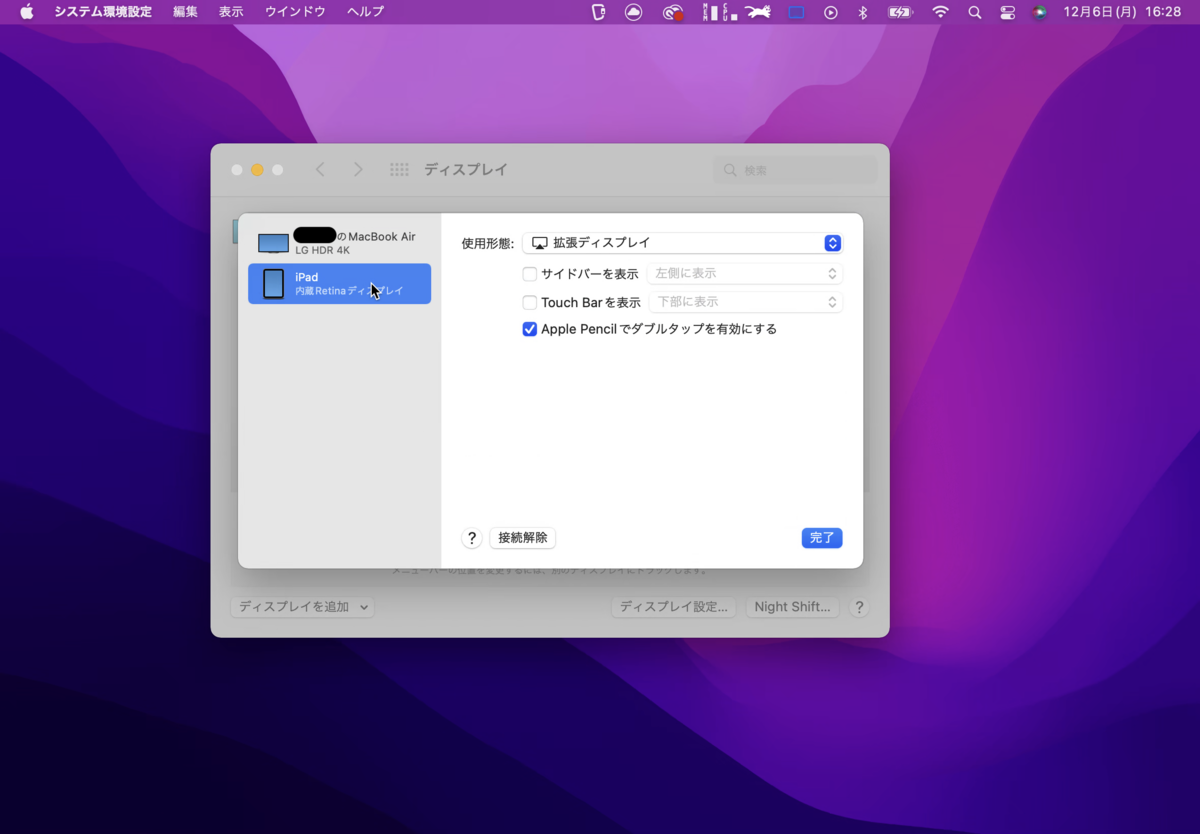Go back in System Preferences
1200x834 pixels.
point(320,170)
